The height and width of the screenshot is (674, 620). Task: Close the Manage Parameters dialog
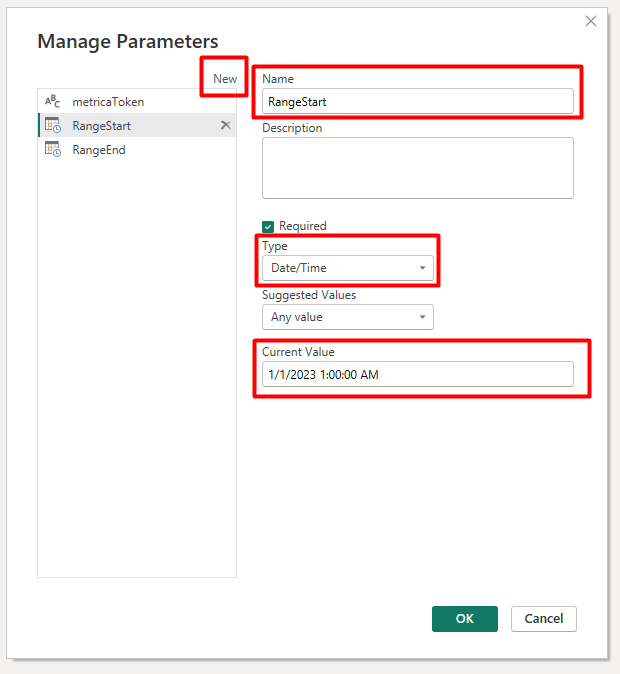(591, 21)
